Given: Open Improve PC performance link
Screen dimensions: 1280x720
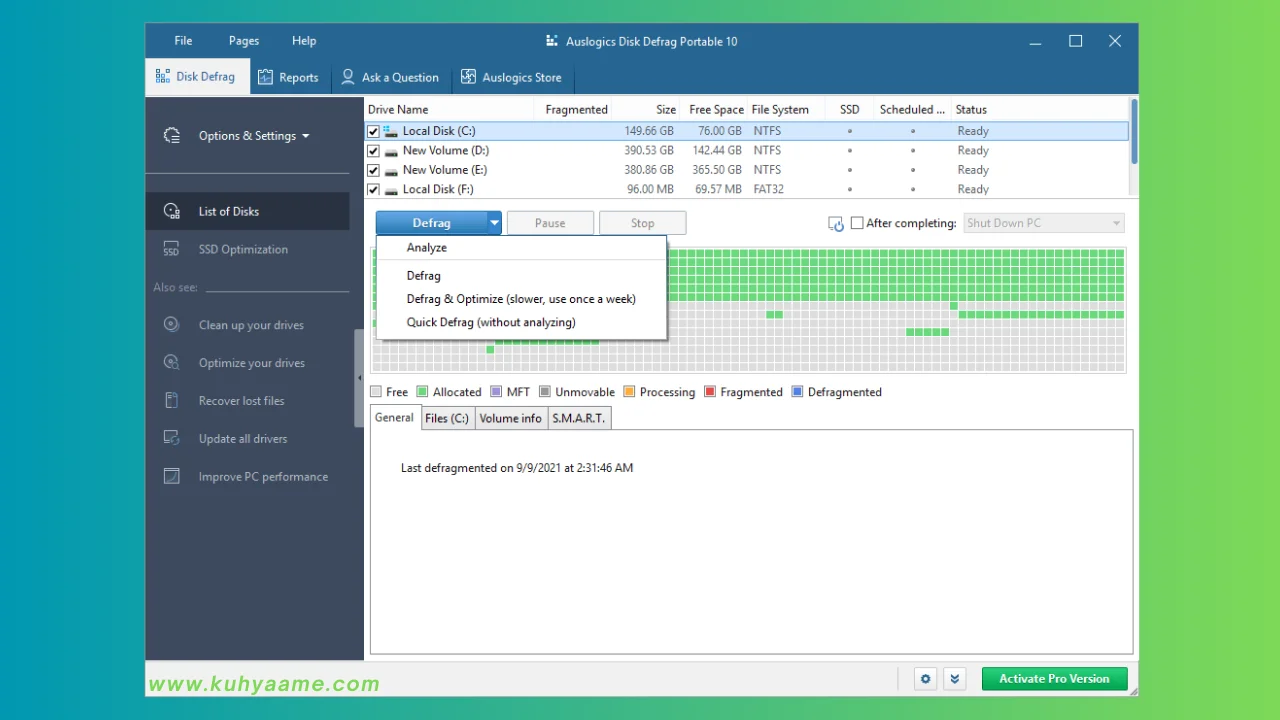Looking at the screenshot, I should pos(263,477).
